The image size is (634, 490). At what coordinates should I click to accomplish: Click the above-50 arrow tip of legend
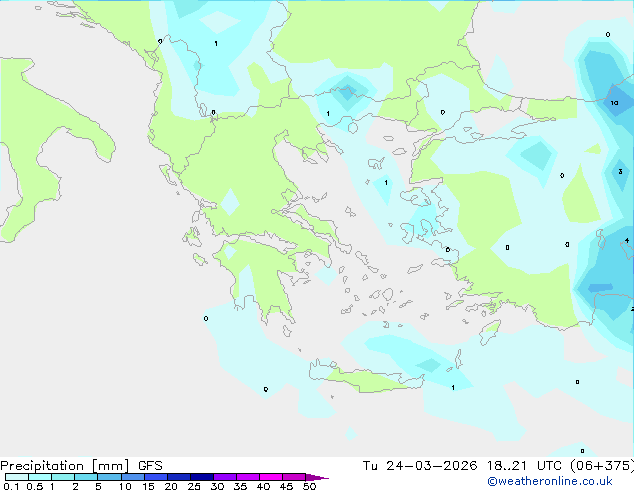[x=317, y=477]
